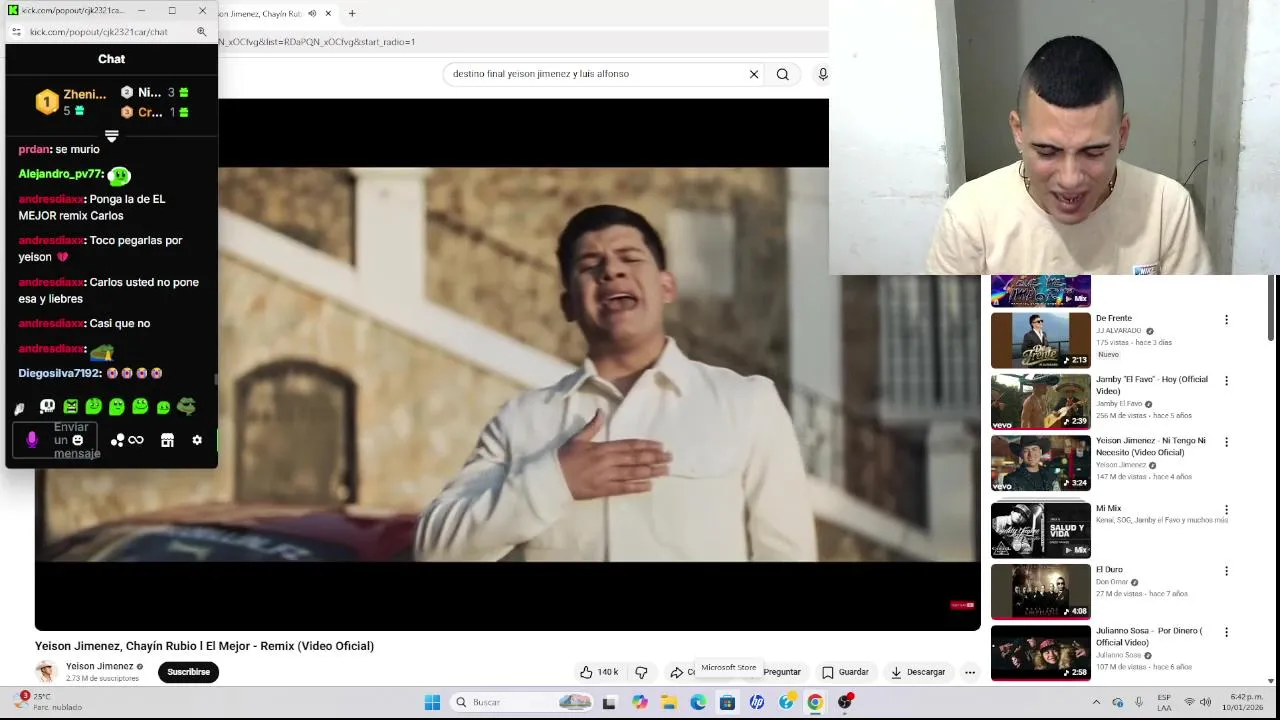The image size is (1280, 720).
Task: Open options for Ni Tengo Ni Necesito
Action: (x=1226, y=442)
